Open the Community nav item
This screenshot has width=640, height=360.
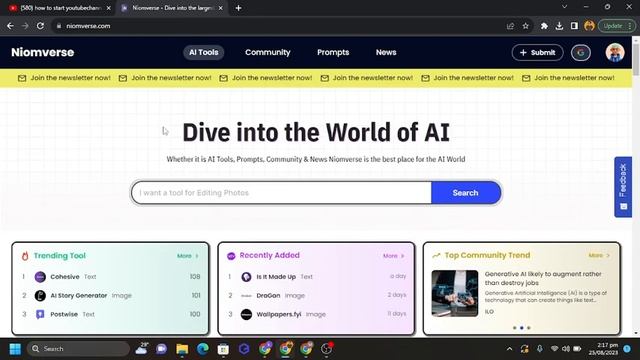[268, 52]
